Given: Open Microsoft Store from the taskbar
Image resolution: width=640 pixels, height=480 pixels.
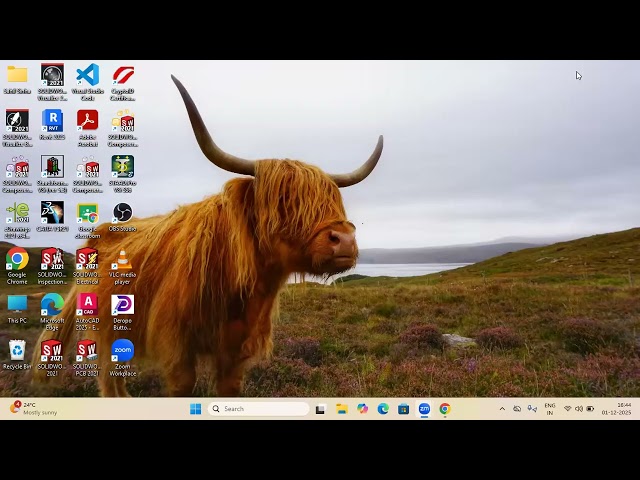Looking at the screenshot, I should click(x=404, y=409).
